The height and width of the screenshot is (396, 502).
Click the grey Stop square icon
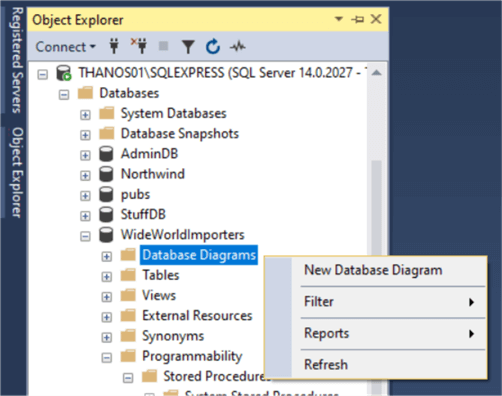pos(163,46)
